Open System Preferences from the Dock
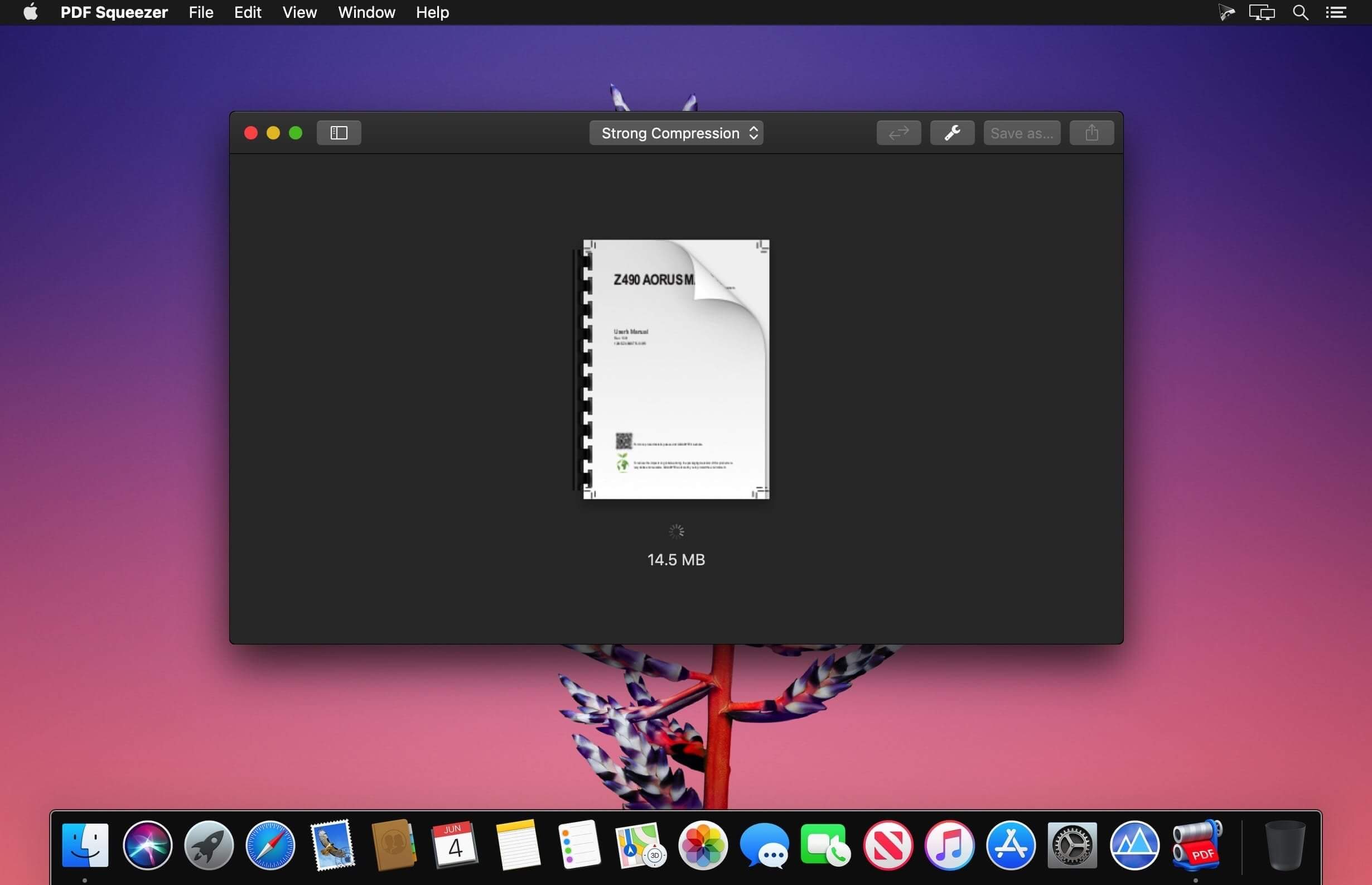The image size is (1372, 885). pyautogui.click(x=1073, y=845)
